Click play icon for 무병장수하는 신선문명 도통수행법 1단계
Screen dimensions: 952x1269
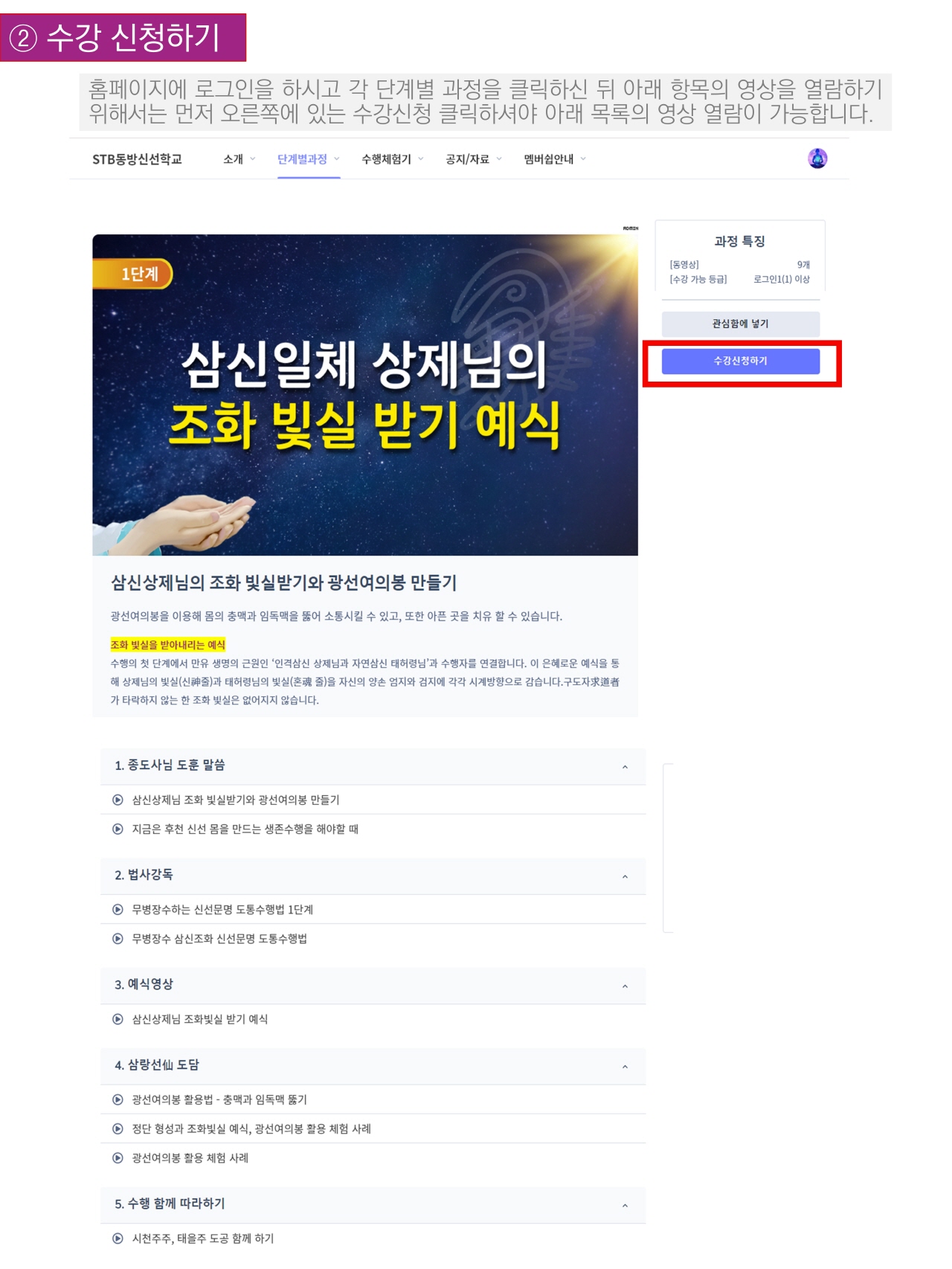[x=118, y=909]
